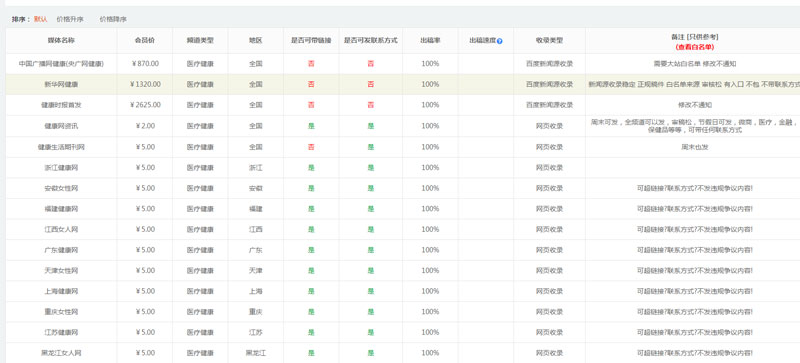Screen dimensions: 800x363
Task: Select the 福建 region cell
Action: (256, 209)
